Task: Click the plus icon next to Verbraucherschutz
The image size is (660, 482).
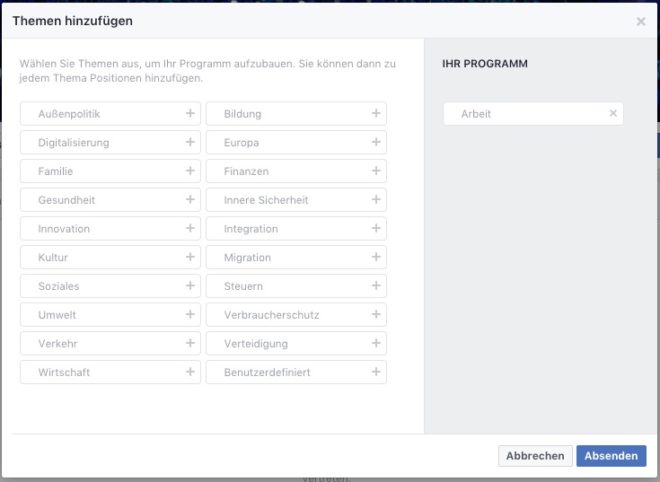Action: [x=376, y=314]
